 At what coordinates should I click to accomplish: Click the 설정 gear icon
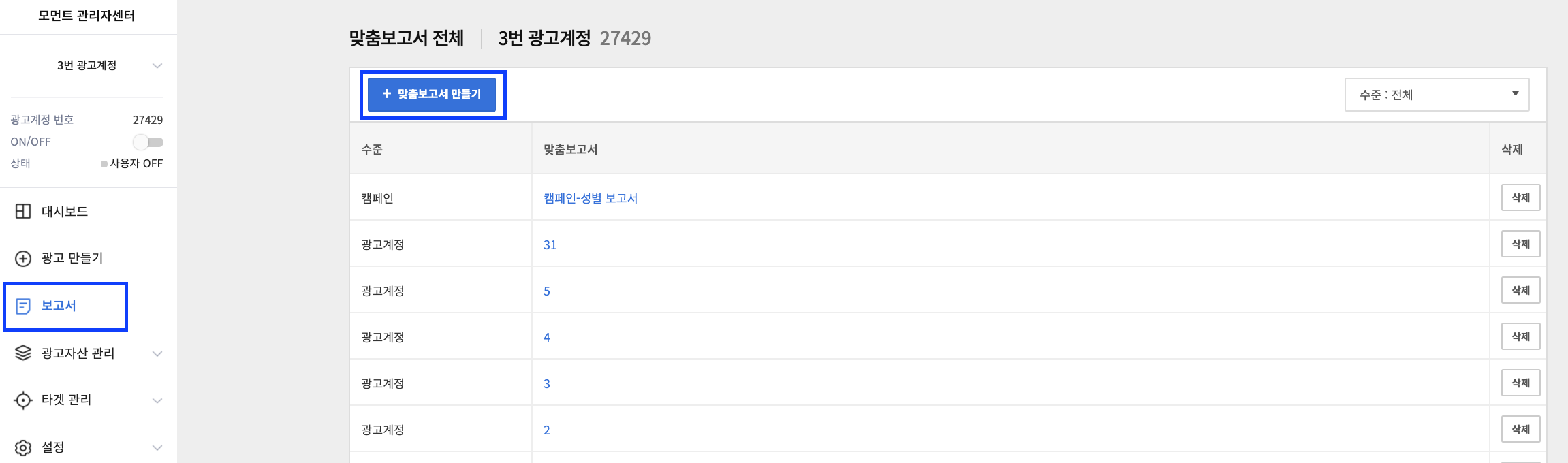(x=23, y=447)
